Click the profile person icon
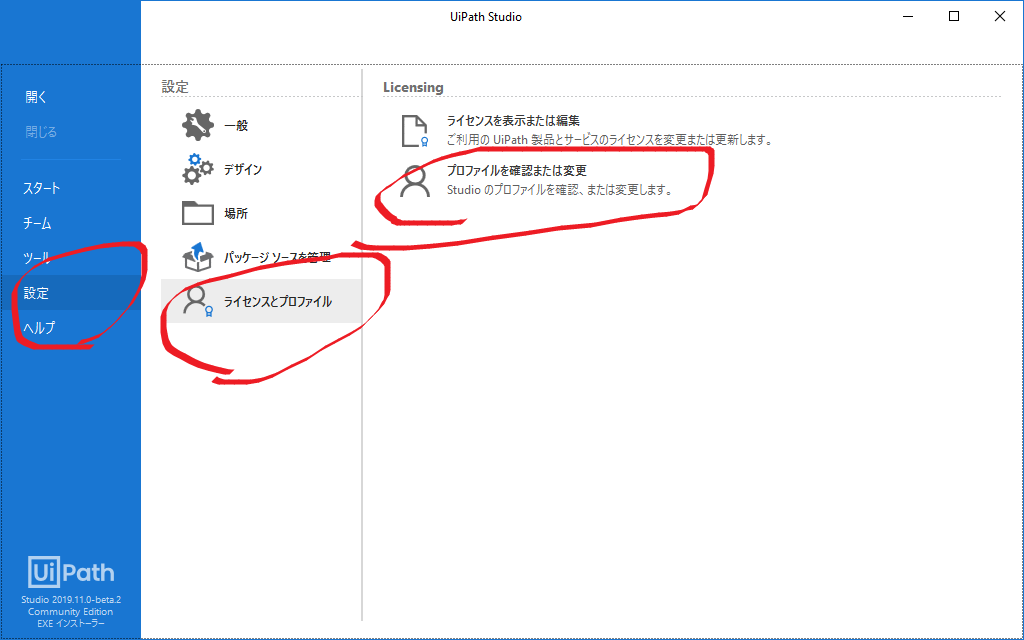Viewport: 1024px width, 640px height. pos(415,181)
